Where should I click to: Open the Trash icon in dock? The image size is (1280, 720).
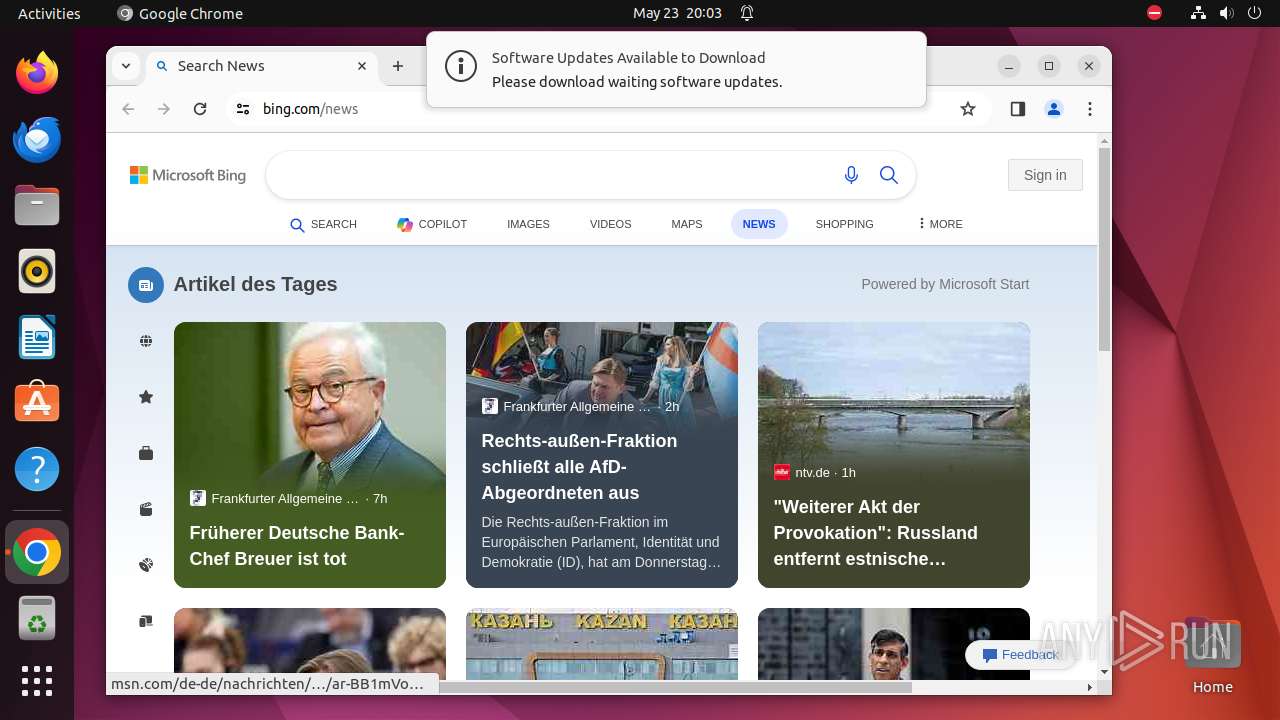37,619
